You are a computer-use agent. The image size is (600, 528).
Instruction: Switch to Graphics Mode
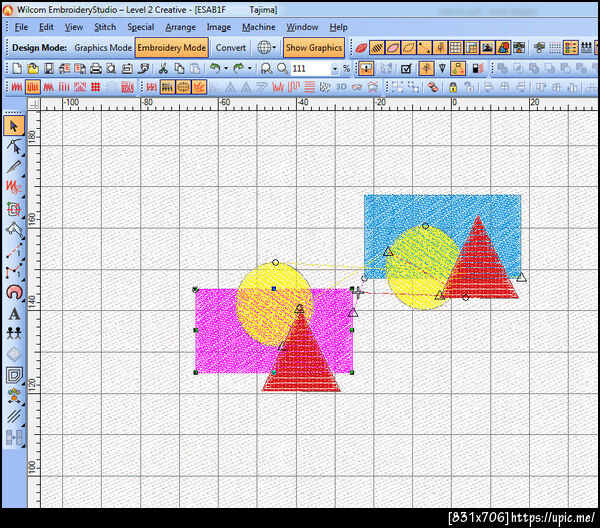tap(103, 48)
